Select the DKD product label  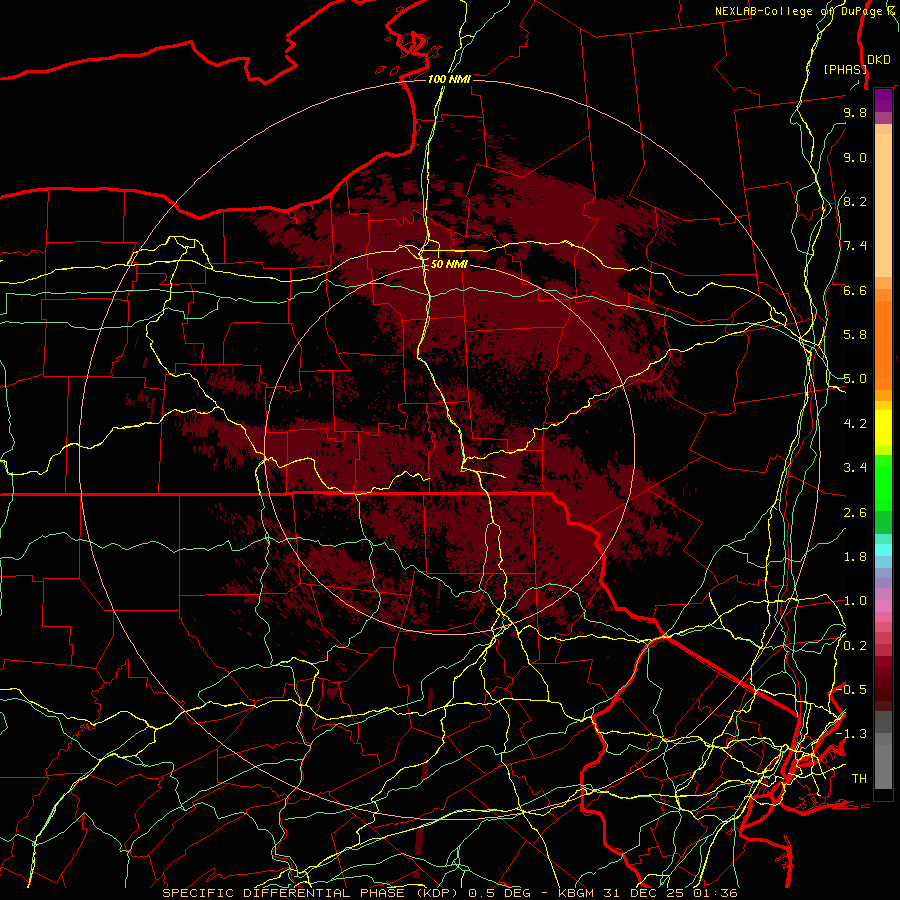pyautogui.click(x=878, y=60)
